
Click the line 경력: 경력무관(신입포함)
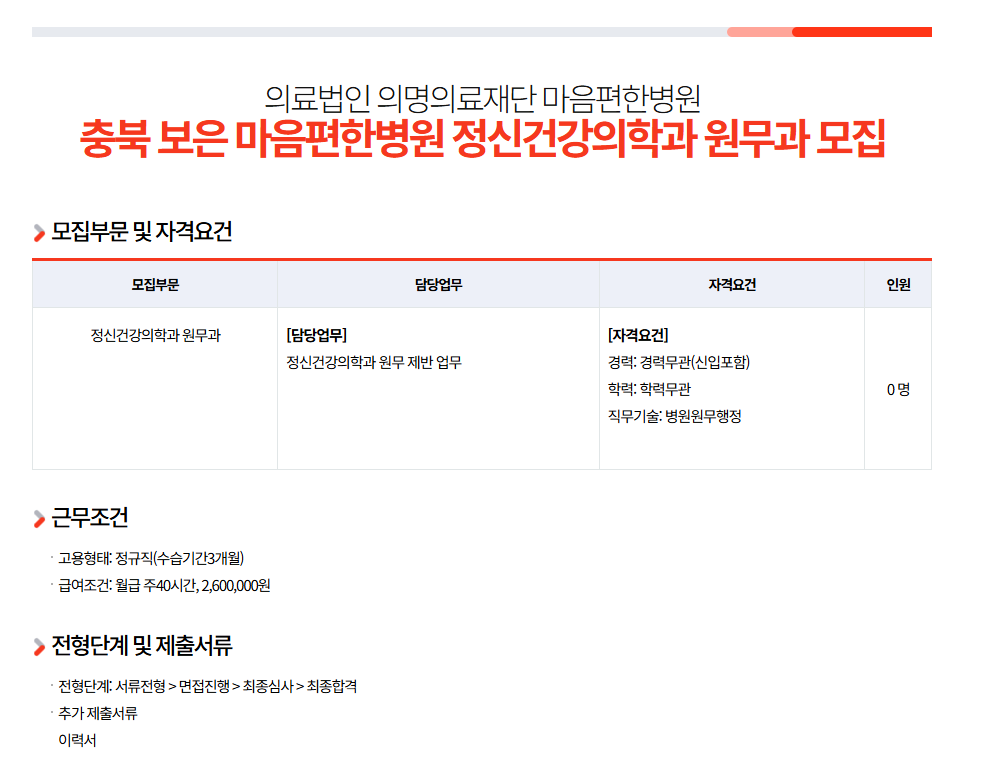click(x=679, y=362)
